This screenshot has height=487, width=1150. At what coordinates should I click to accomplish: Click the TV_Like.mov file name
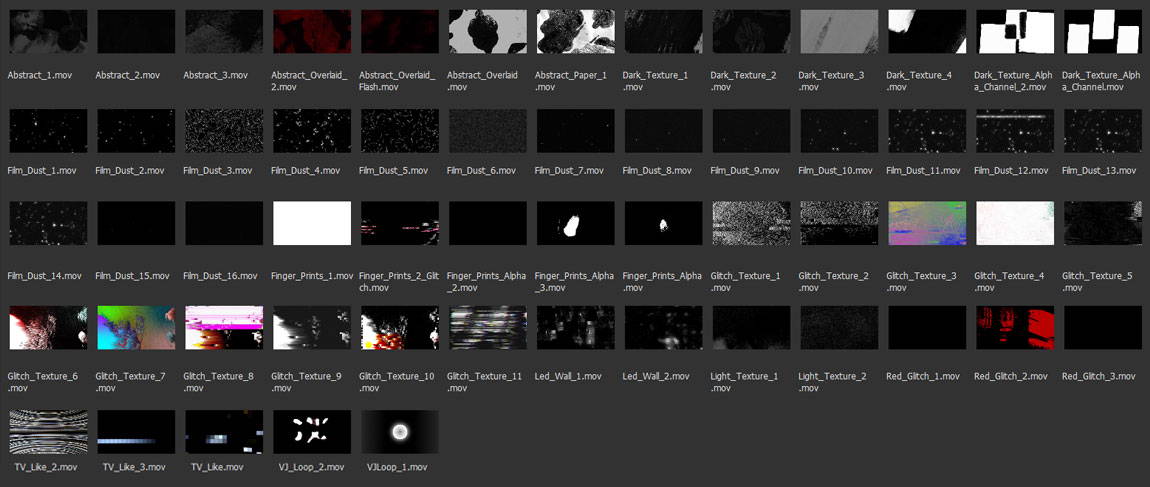point(217,466)
